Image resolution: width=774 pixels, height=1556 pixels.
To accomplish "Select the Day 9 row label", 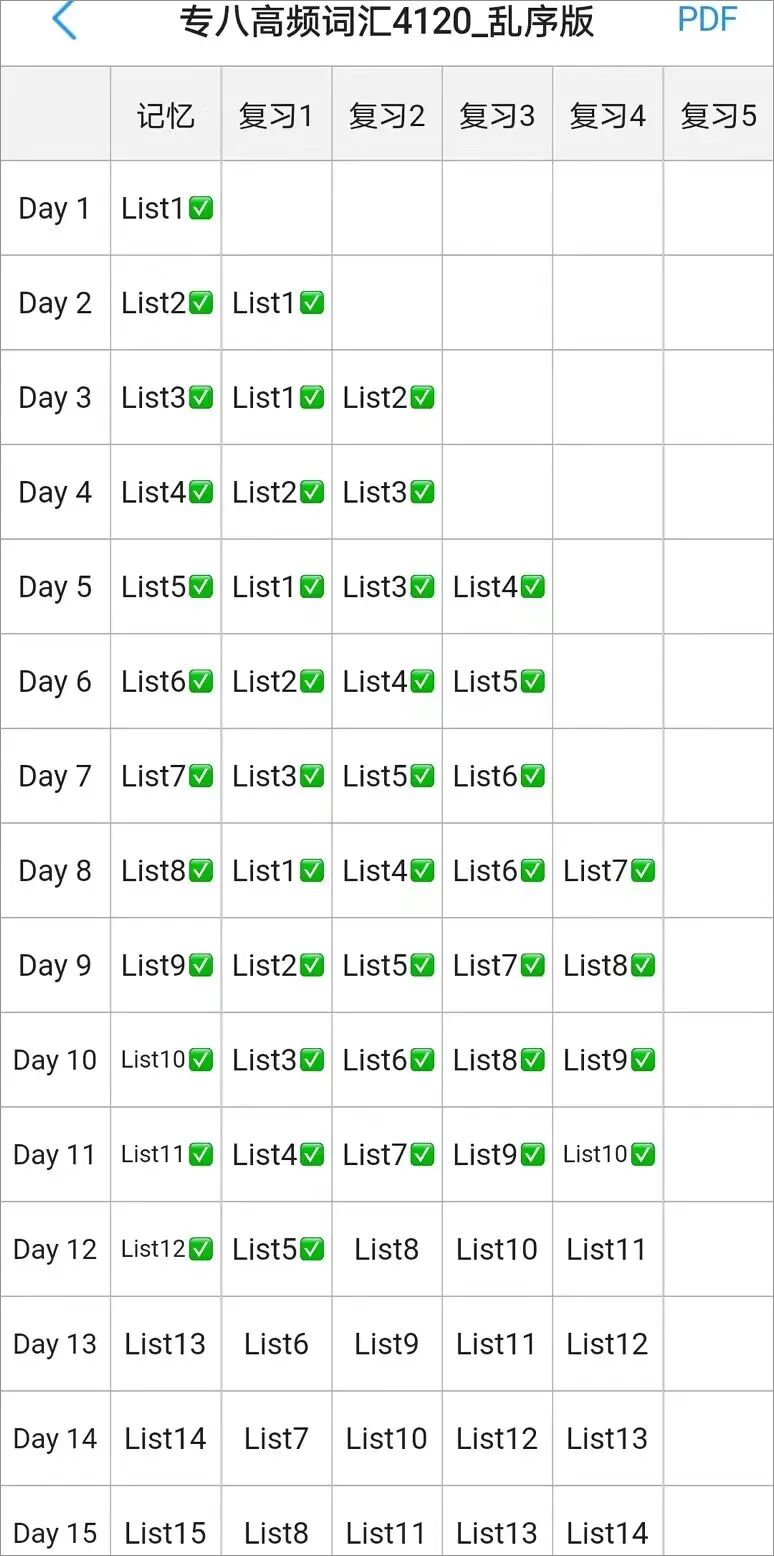I will 55,966.
